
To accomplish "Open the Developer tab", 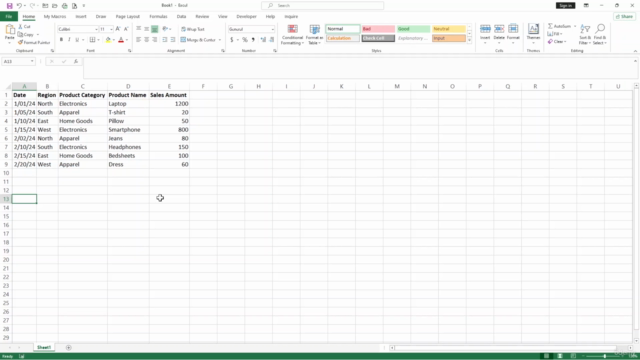I will pyautogui.click(x=246, y=17).
